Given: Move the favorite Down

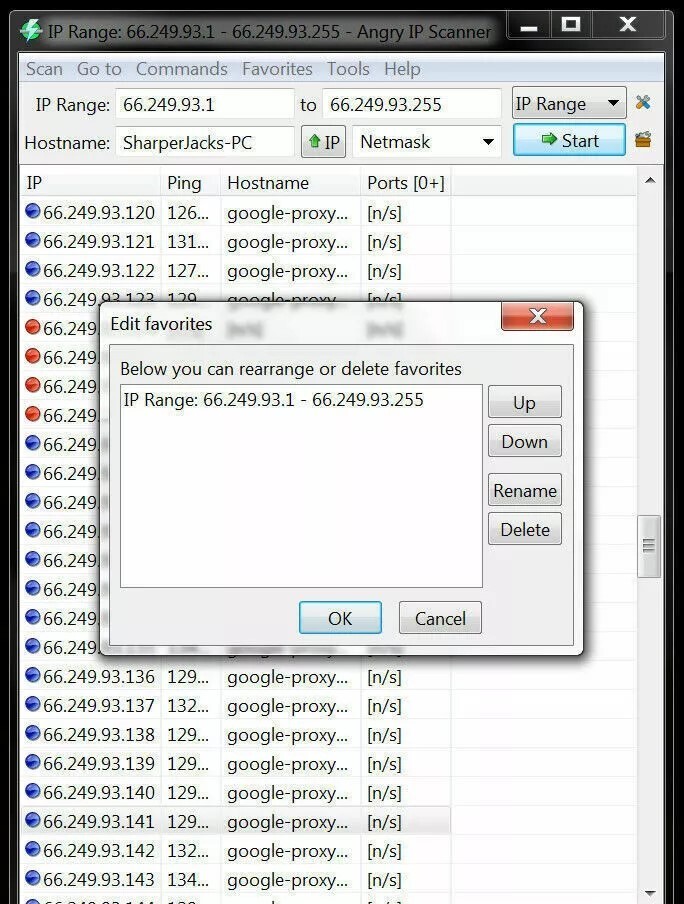Looking at the screenshot, I should [524, 441].
